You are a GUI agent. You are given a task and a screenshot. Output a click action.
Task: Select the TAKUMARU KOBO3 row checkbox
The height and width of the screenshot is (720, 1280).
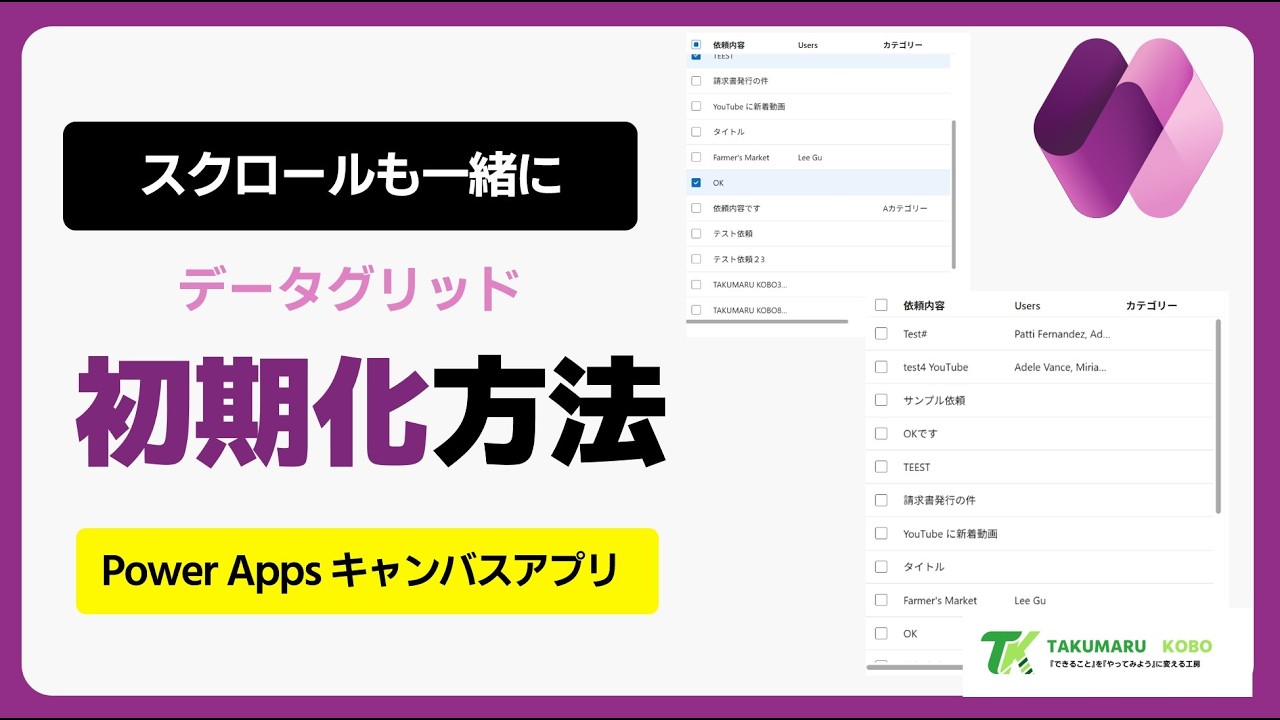click(696, 285)
